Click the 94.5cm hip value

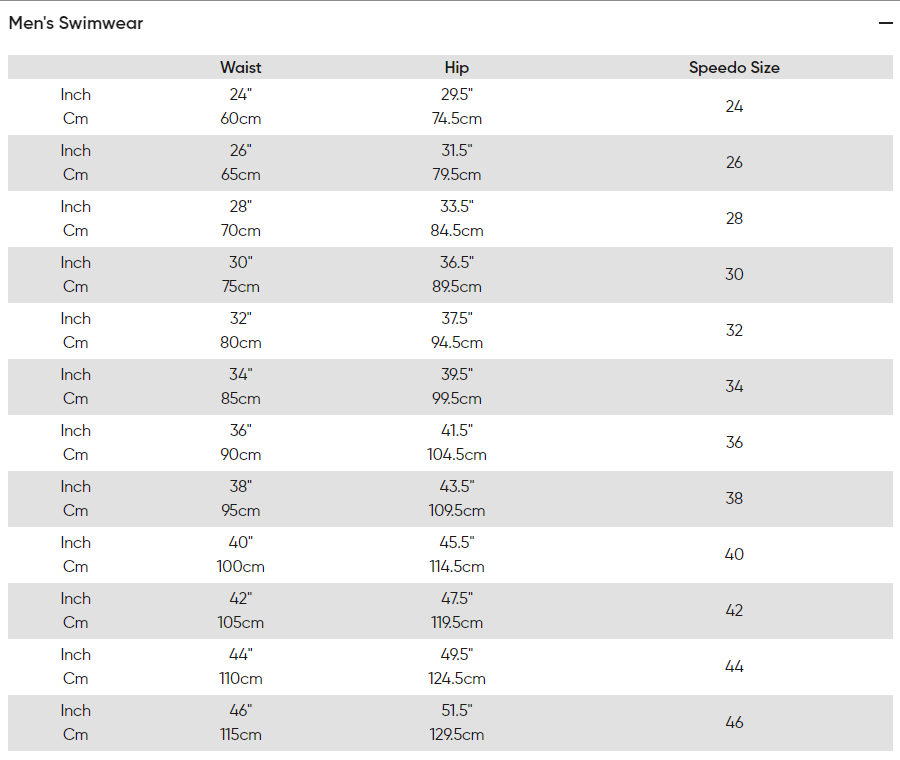(x=457, y=343)
